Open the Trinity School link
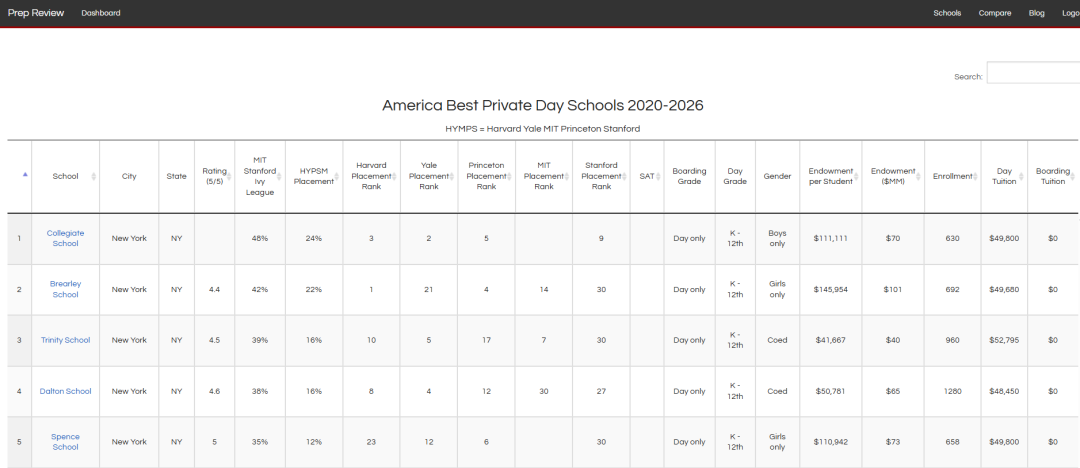Screen dimensions: 1080x468 tap(65, 340)
